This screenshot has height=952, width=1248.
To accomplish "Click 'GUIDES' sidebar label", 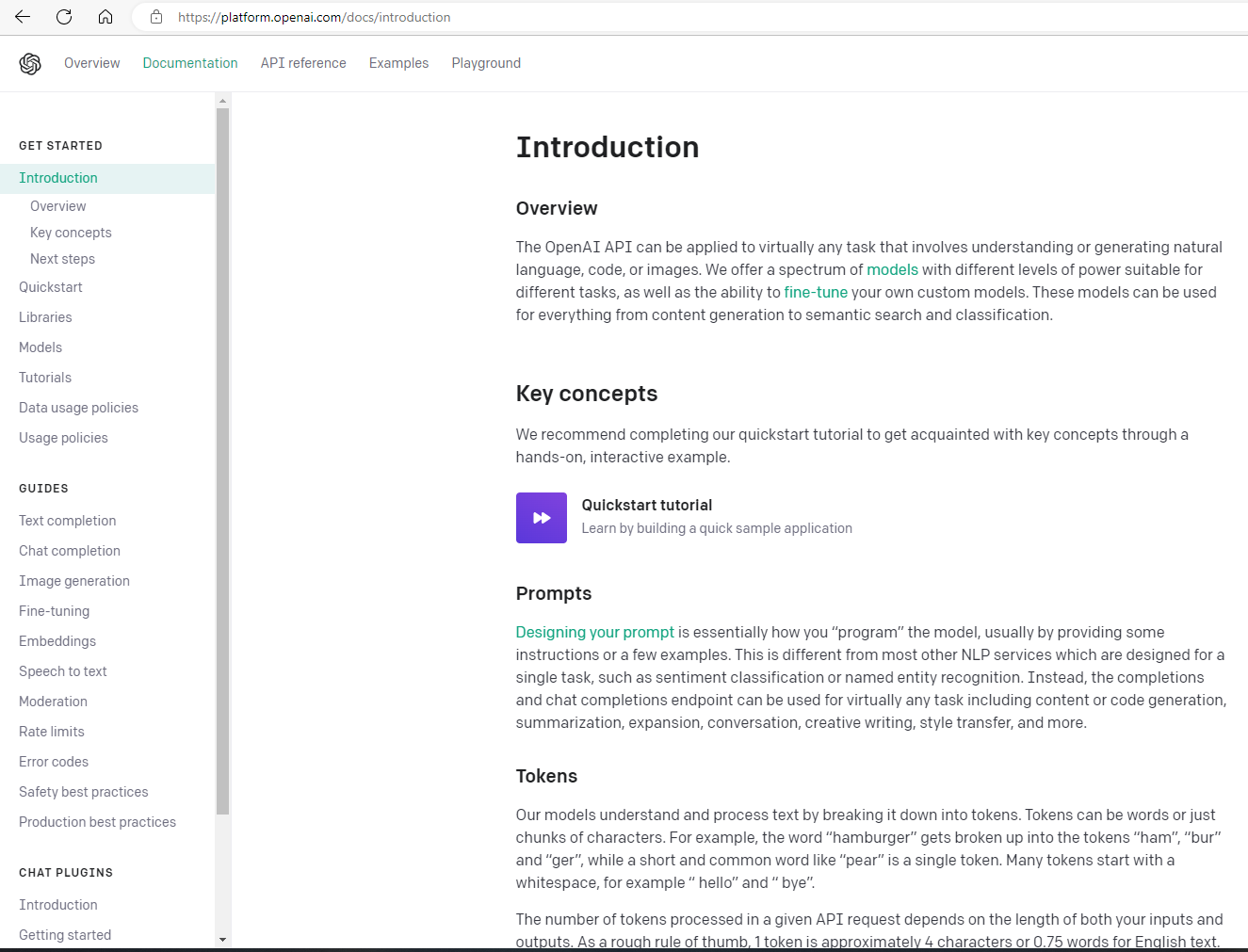I will [43, 489].
